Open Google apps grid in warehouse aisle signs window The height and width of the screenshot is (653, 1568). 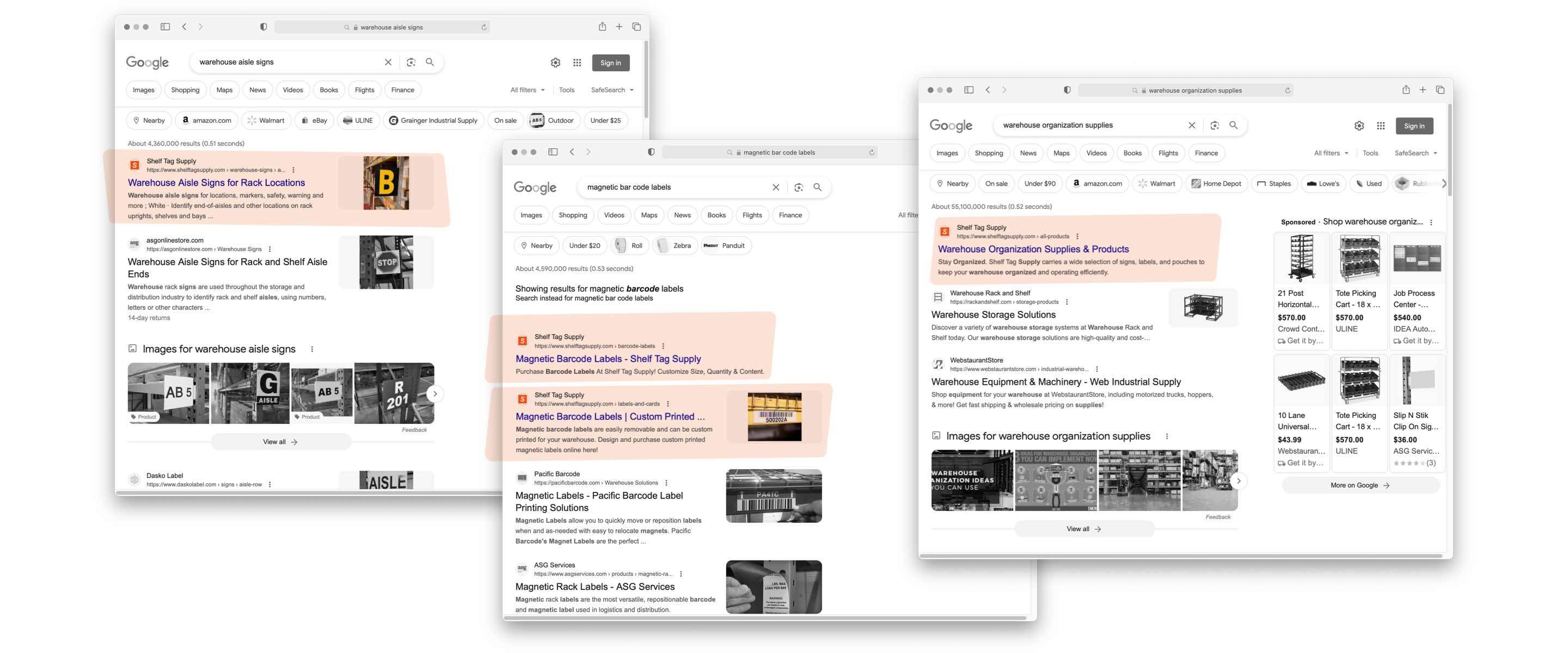coord(577,63)
